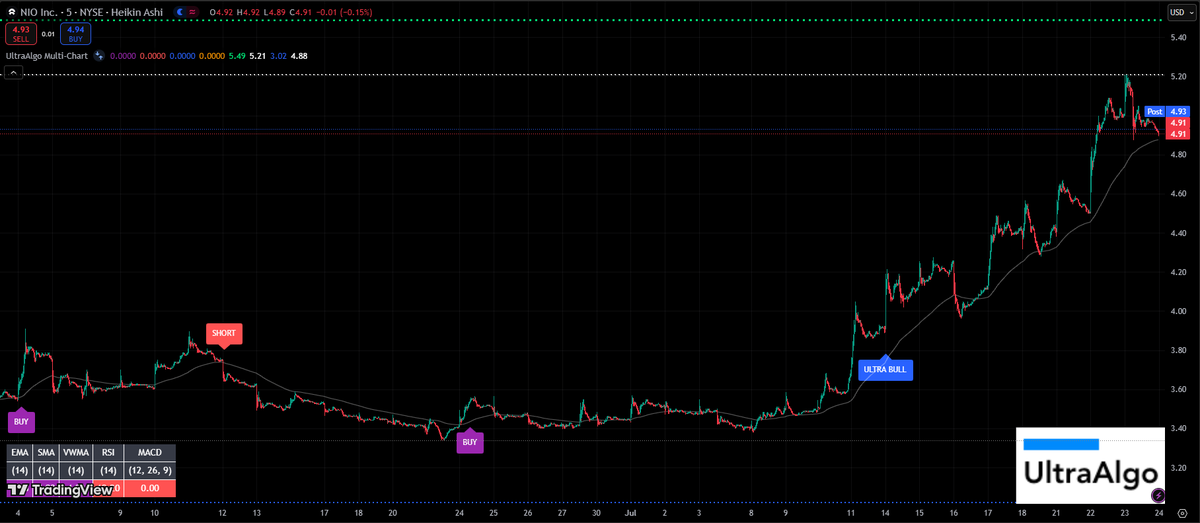
Task: Click the SMA header cell in table
Action: pos(46,452)
